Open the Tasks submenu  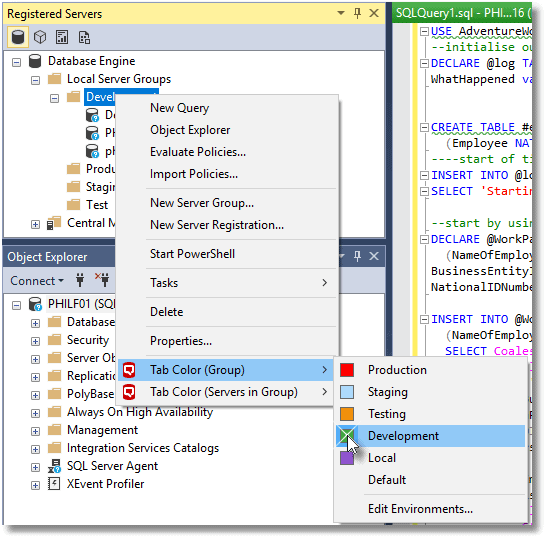click(x=227, y=283)
